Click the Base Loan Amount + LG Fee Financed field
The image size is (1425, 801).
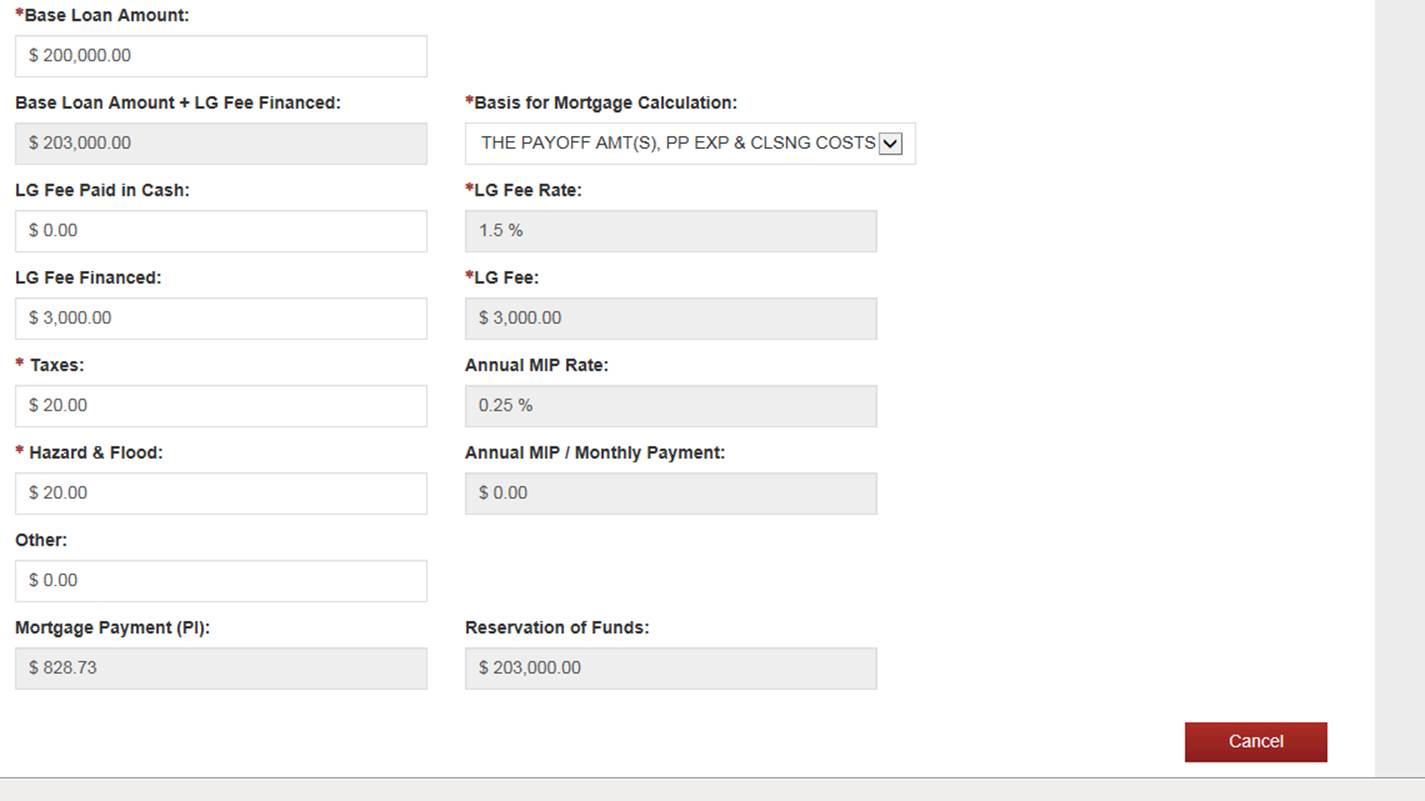[221, 143]
